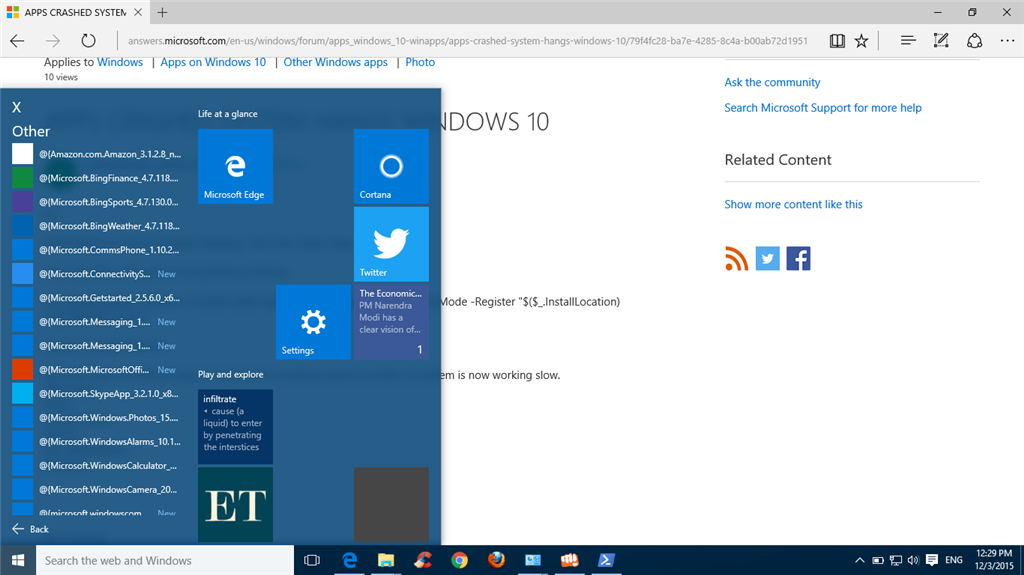Viewport: 1024px width, 575px height.
Task: Open the Settings tile
Action: point(313,321)
